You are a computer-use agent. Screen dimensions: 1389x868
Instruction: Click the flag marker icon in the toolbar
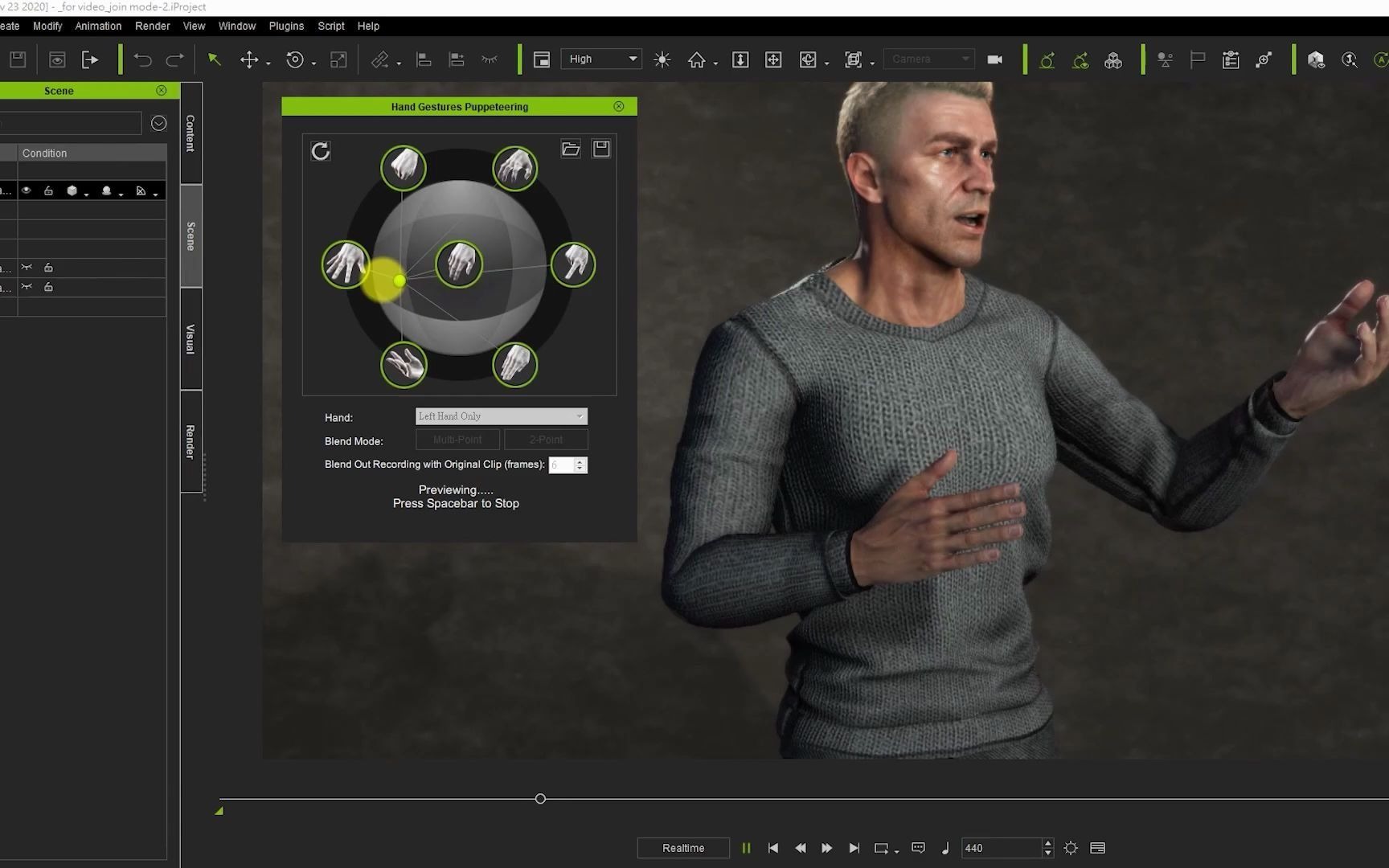coord(1198,59)
